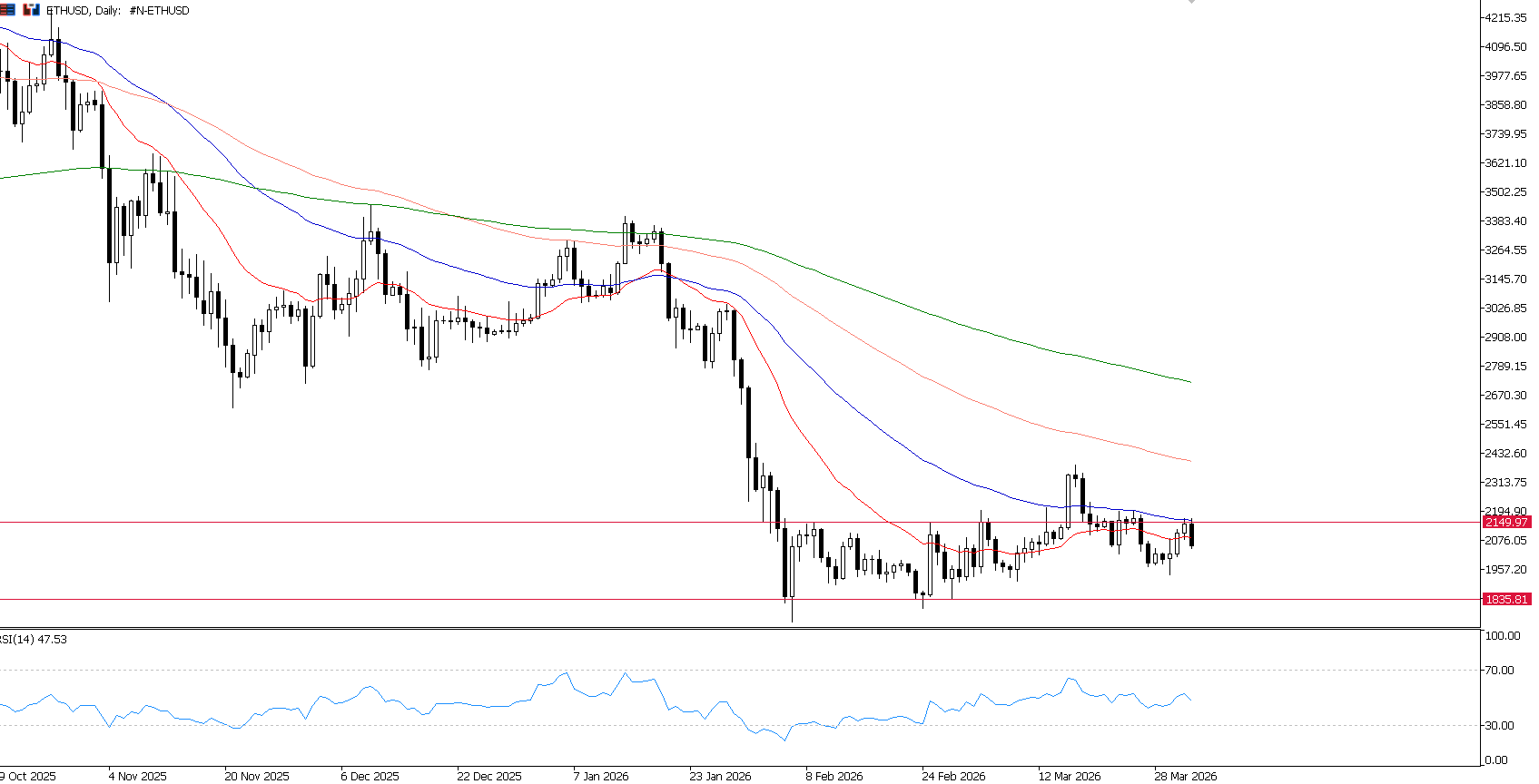Viewport: 1539px width, 784px height.
Task: Select the ETHUSD Daily chart title
Action: [x=118, y=11]
